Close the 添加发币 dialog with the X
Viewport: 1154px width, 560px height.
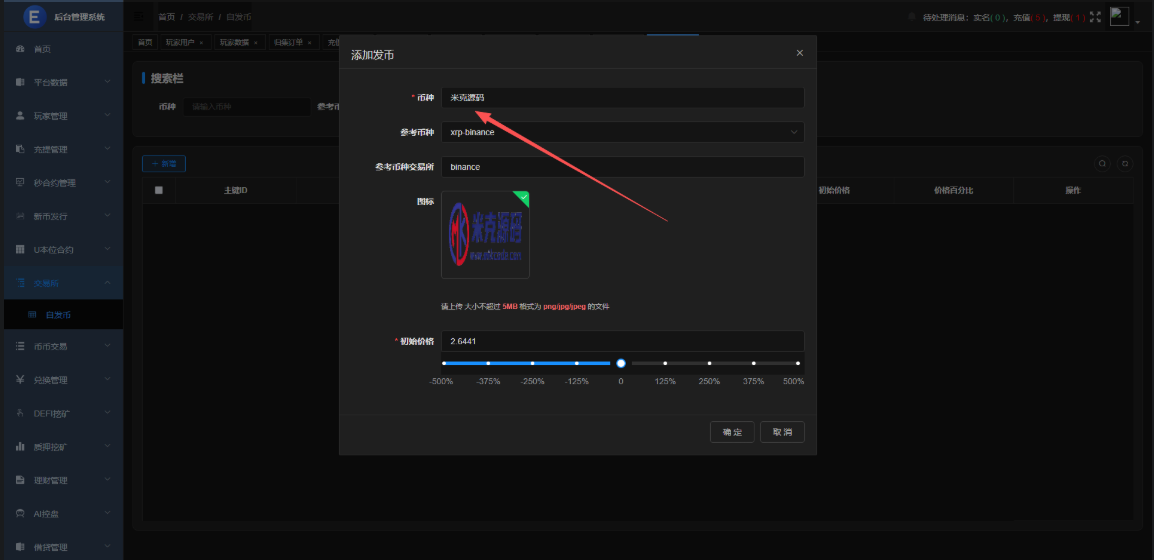click(x=799, y=53)
